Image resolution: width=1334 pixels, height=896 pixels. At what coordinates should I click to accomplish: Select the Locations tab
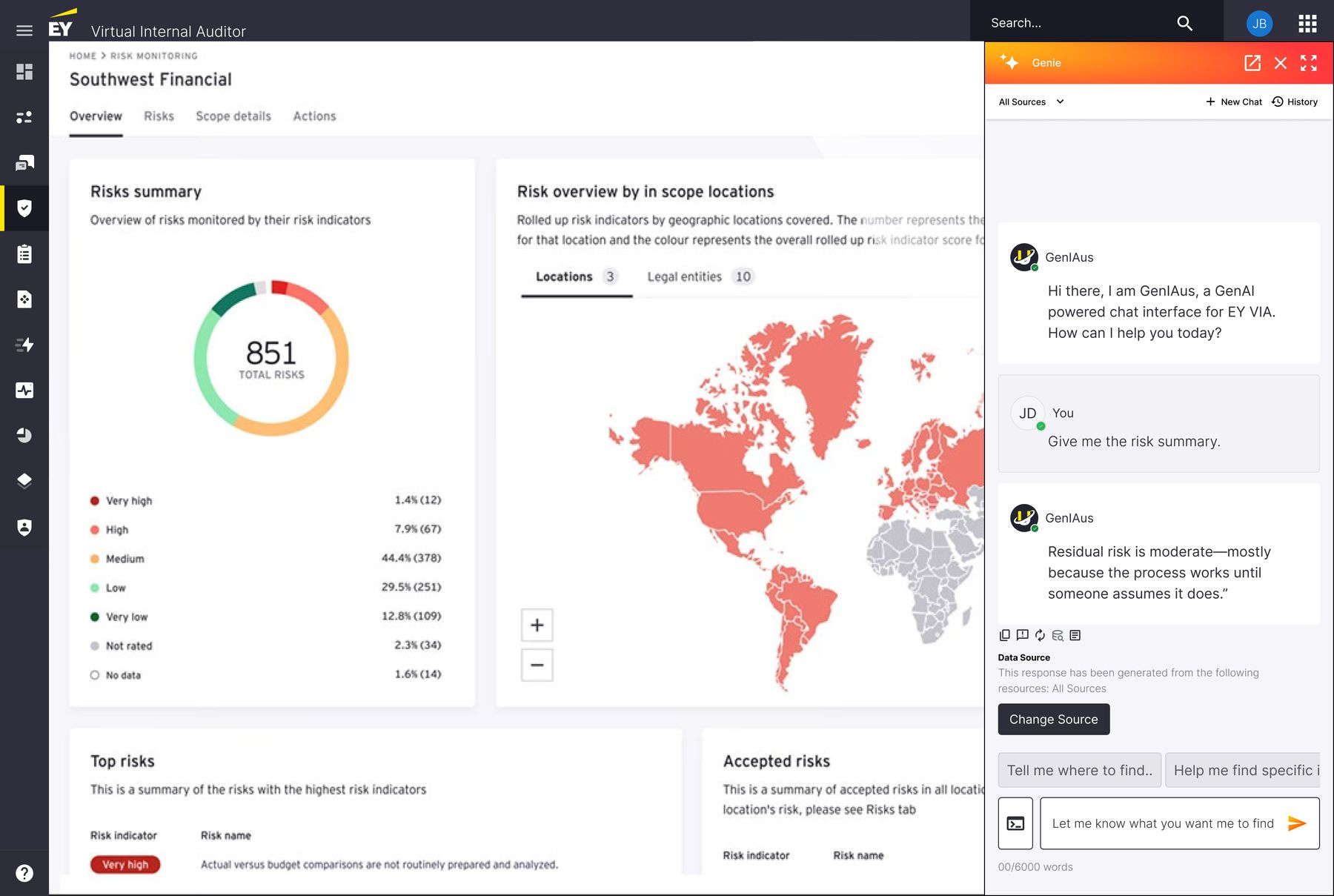[x=577, y=277]
